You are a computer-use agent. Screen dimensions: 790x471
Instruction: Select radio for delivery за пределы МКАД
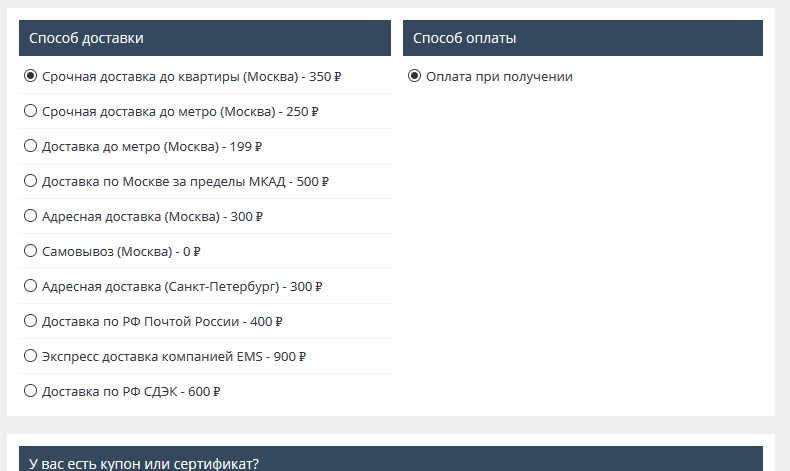coord(30,181)
